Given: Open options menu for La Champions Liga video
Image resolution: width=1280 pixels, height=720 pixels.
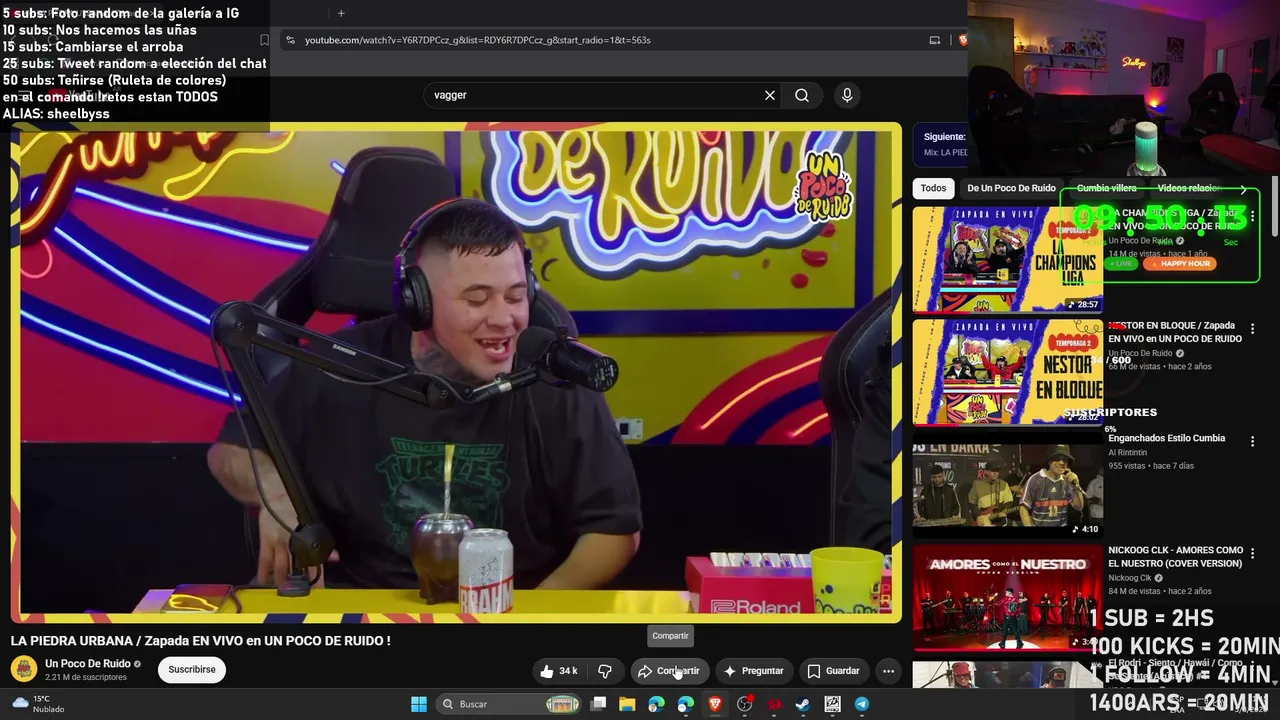Looking at the screenshot, I should tap(1252, 216).
